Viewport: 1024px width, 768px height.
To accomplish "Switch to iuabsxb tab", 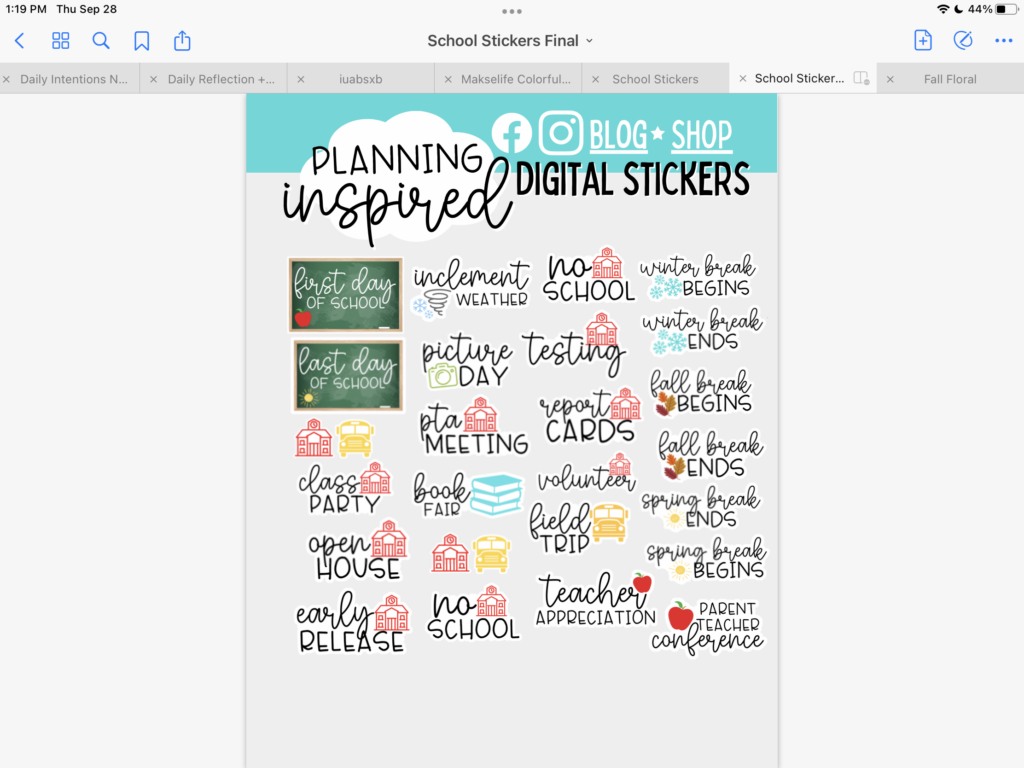I will pos(360,79).
